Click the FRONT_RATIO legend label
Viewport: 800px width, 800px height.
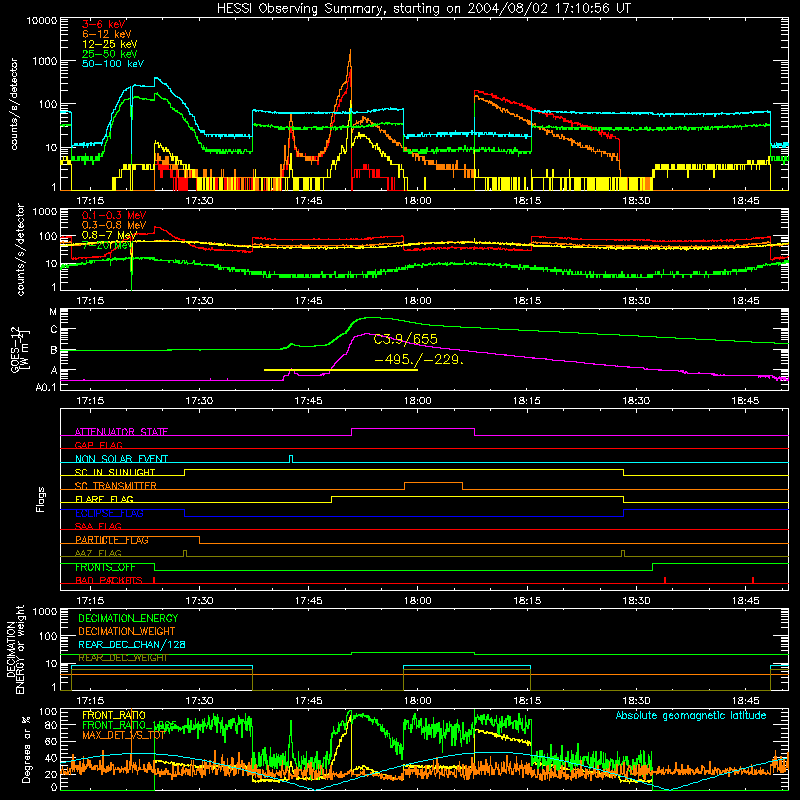pos(113,715)
